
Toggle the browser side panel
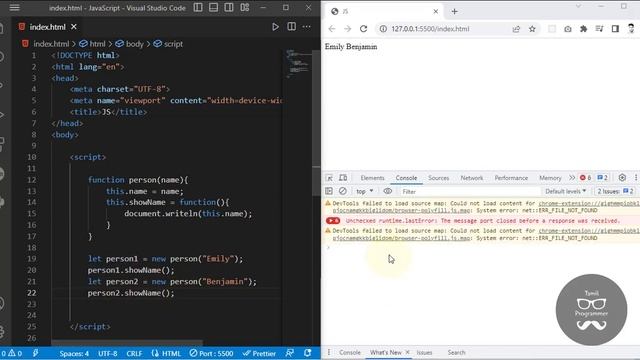coord(615,29)
